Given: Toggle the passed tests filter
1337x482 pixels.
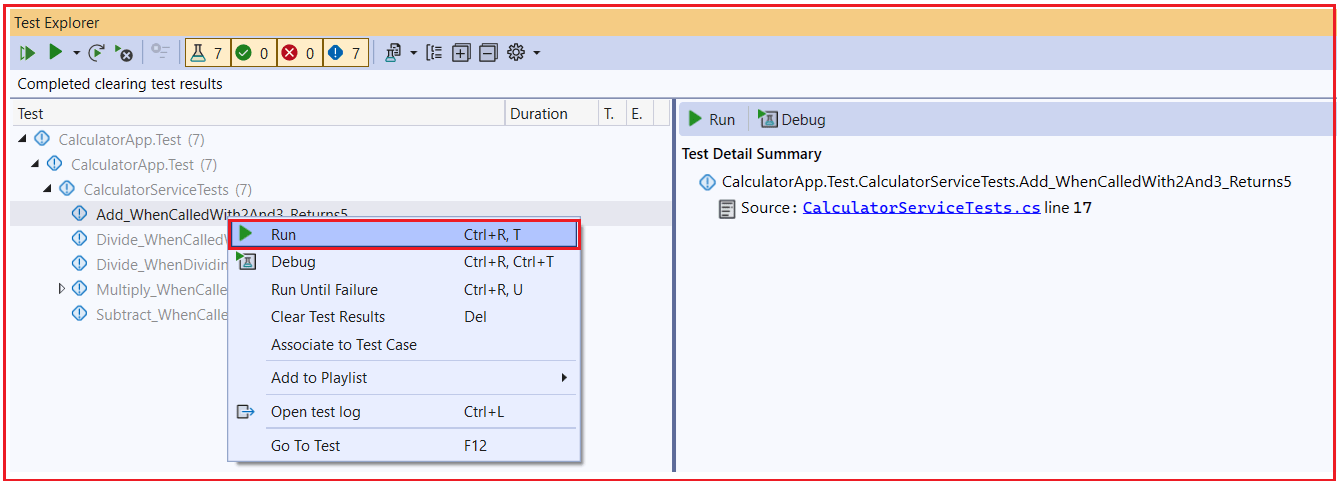Looking at the screenshot, I should (252, 53).
